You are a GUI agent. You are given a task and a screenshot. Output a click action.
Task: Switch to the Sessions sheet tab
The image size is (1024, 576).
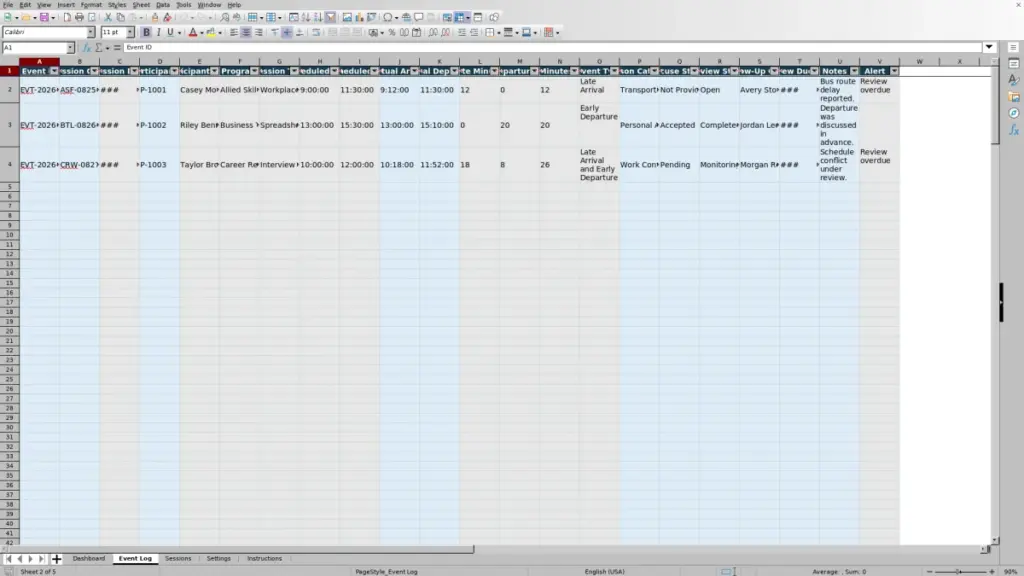pos(178,559)
